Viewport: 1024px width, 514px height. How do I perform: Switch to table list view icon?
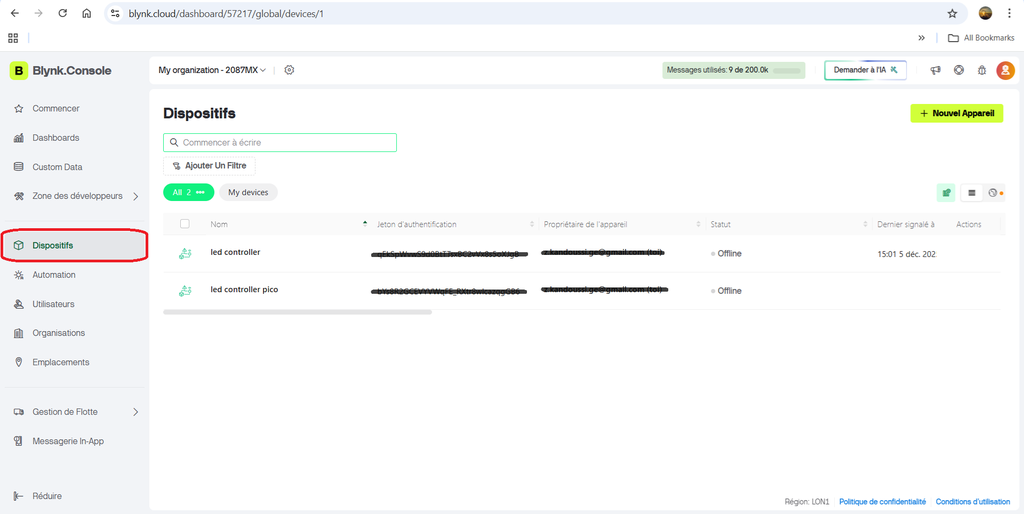tap(971, 193)
